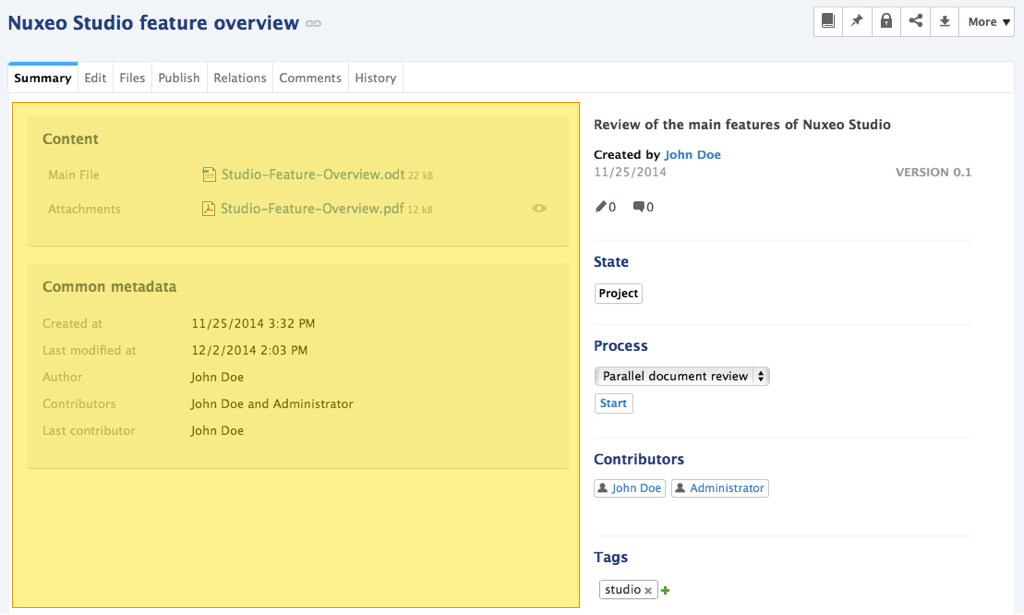Click the Nuxeo Studio feature overview title
The image size is (1024, 615).
click(x=153, y=23)
